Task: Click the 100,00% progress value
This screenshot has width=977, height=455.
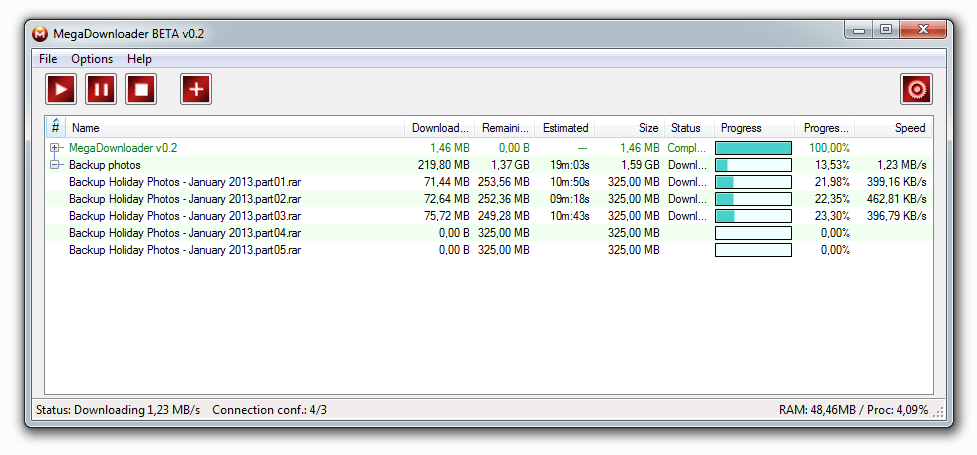Action: 829,148
